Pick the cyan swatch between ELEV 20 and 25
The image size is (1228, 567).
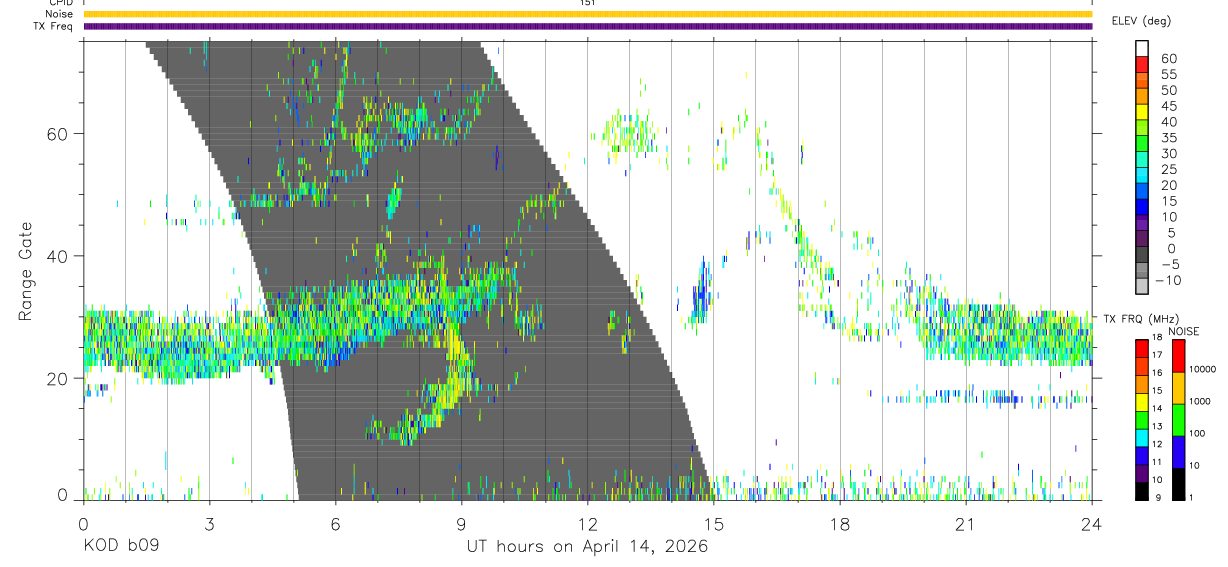pos(1142,176)
